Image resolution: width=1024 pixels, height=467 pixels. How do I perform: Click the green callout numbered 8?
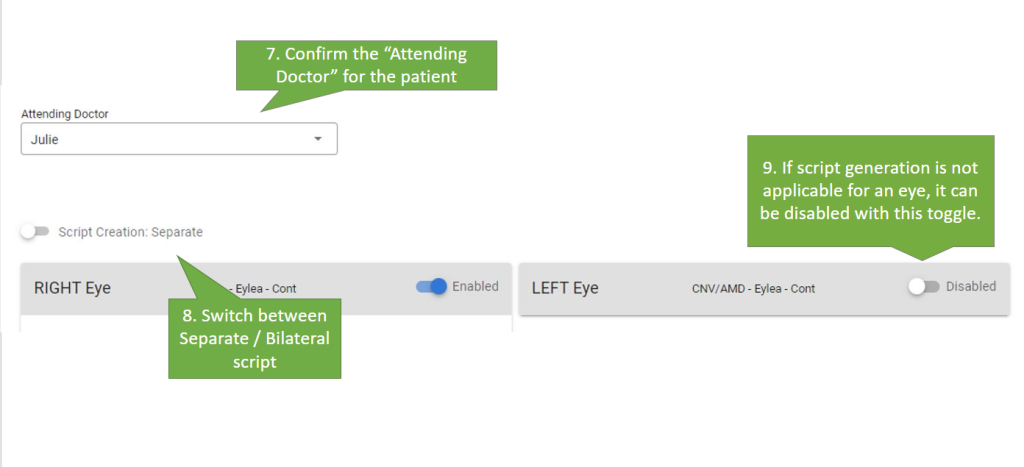click(255, 338)
